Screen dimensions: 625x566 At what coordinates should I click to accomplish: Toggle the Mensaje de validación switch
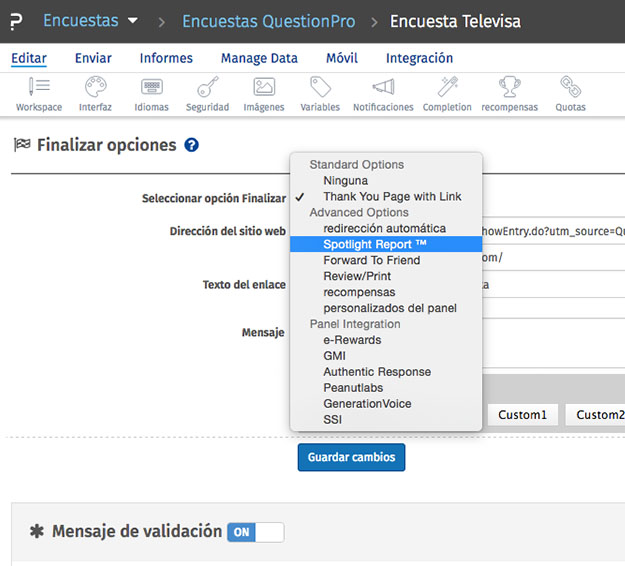point(256,532)
